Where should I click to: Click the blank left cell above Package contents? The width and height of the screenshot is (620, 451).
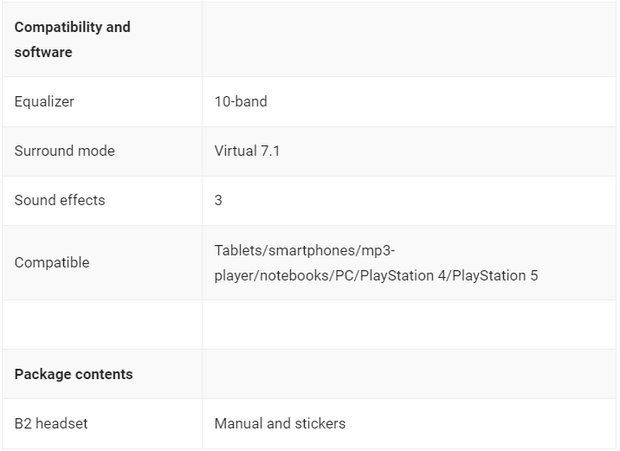[102, 325]
